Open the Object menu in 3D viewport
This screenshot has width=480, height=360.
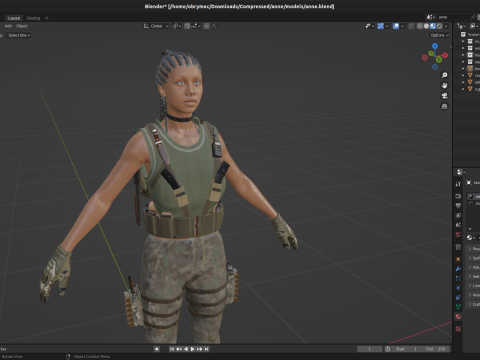22,26
